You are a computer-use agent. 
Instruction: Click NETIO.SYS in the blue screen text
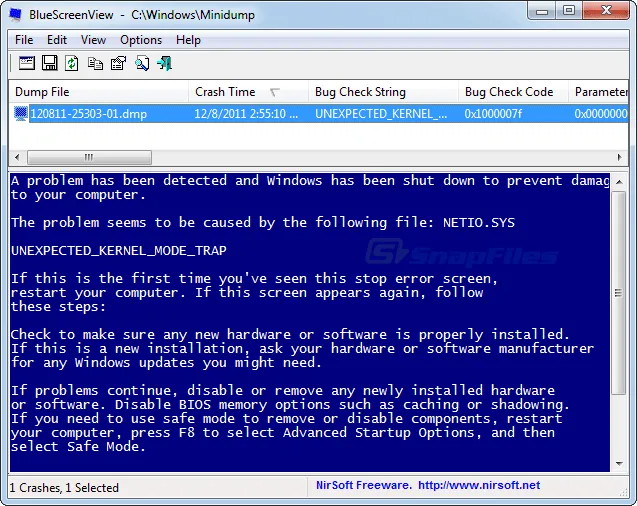pyautogui.click(x=479, y=223)
